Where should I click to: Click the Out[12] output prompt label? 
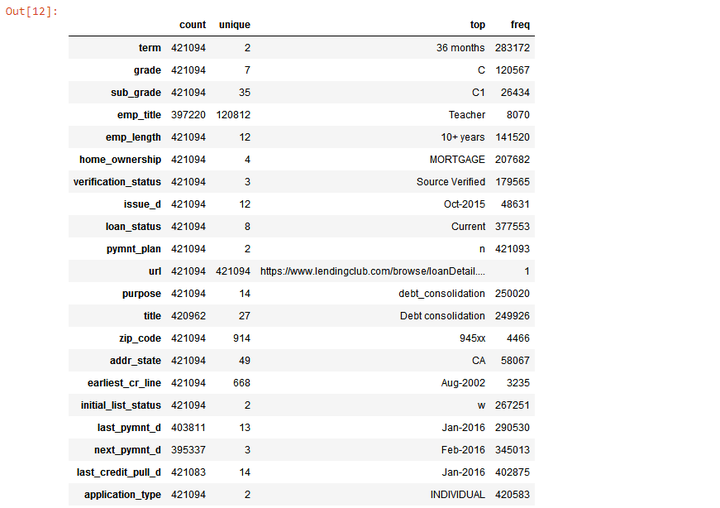tap(32, 10)
